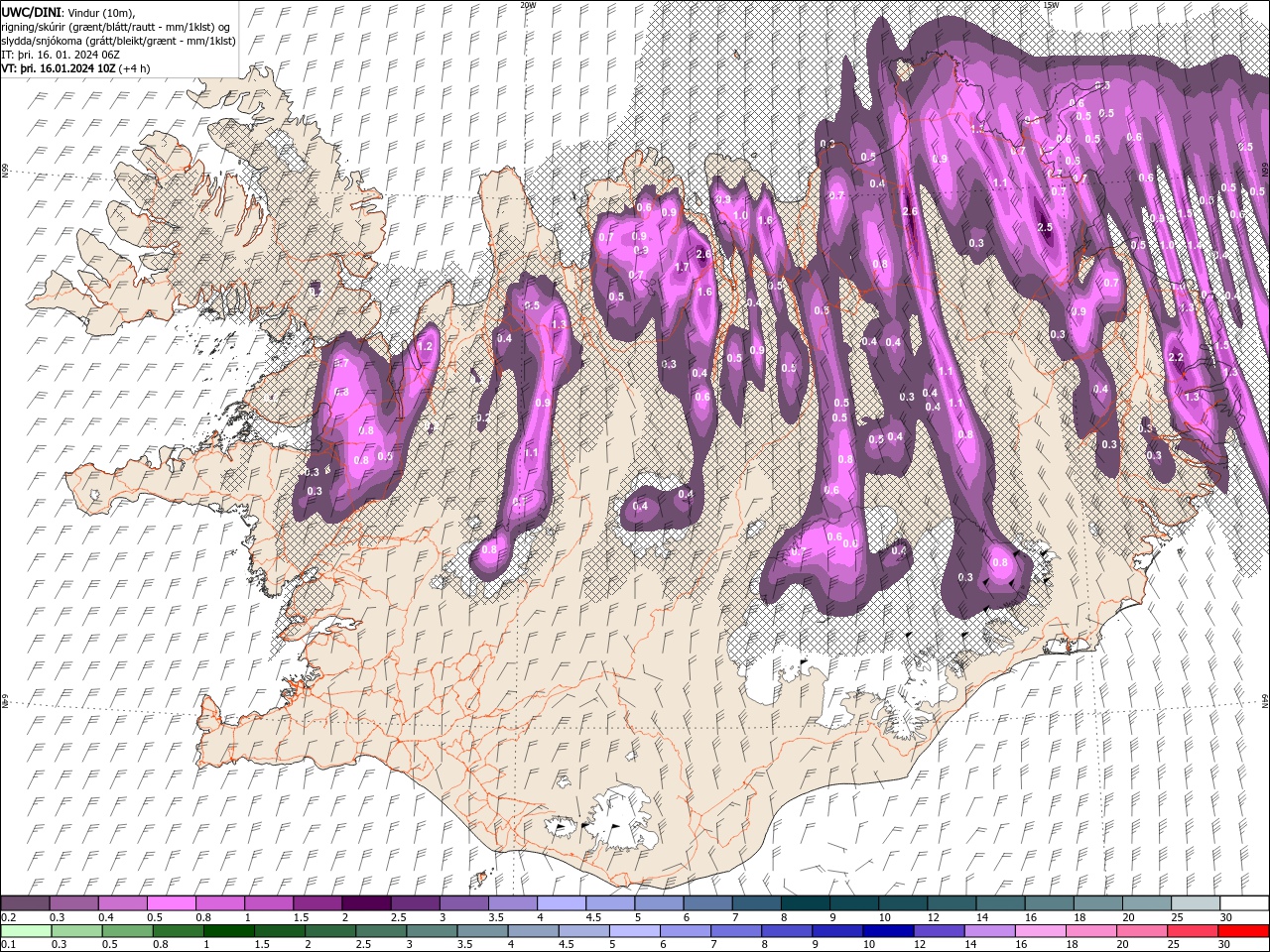Select the grey snow legend swatch labeled 20
Viewport: 1270px width, 952px height.
tap(1146, 903)
